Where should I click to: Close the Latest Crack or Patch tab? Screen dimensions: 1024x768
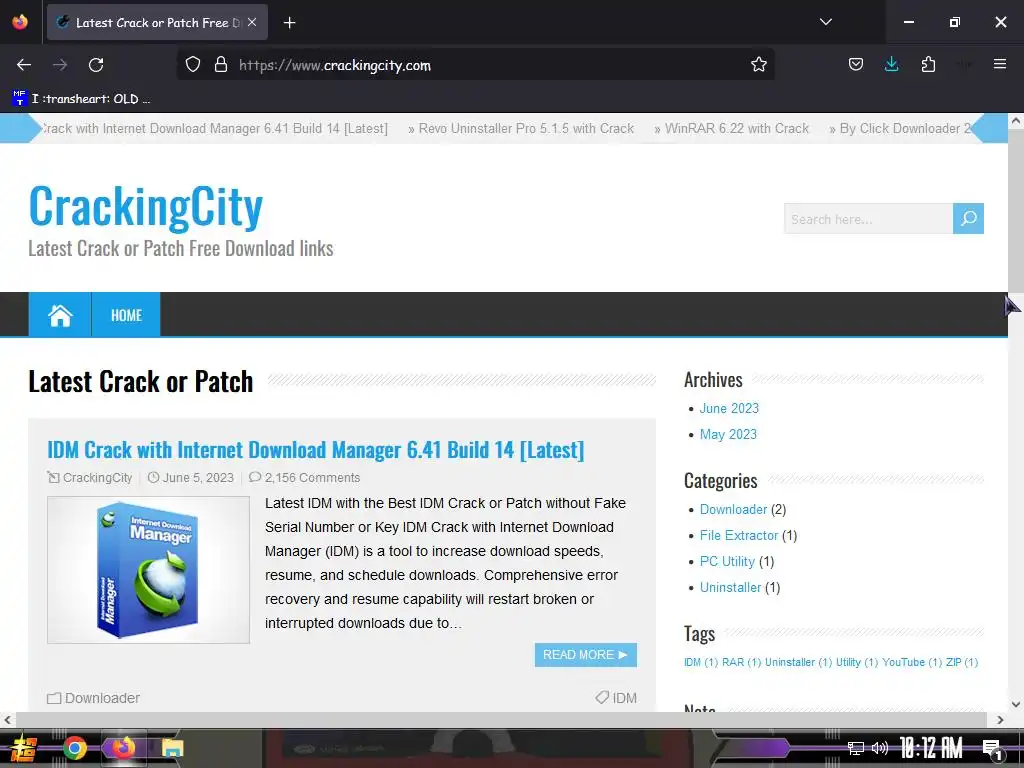tap(252, 22)
